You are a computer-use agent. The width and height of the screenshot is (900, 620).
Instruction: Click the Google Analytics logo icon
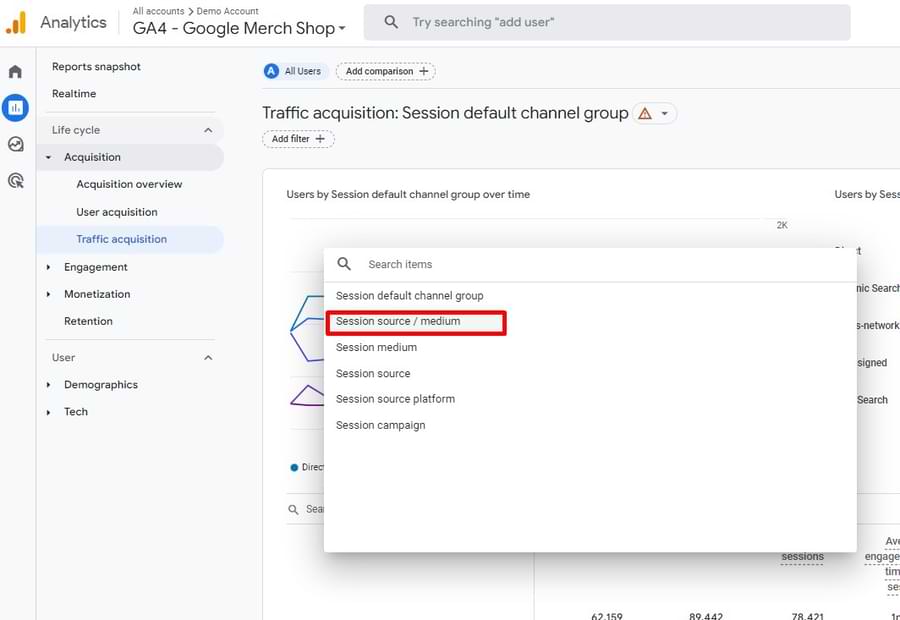tap(16, 23)
